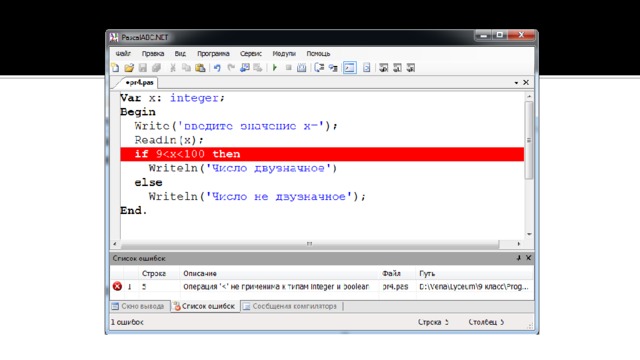Select the pr4.pas file tab

tap(138, 82)
